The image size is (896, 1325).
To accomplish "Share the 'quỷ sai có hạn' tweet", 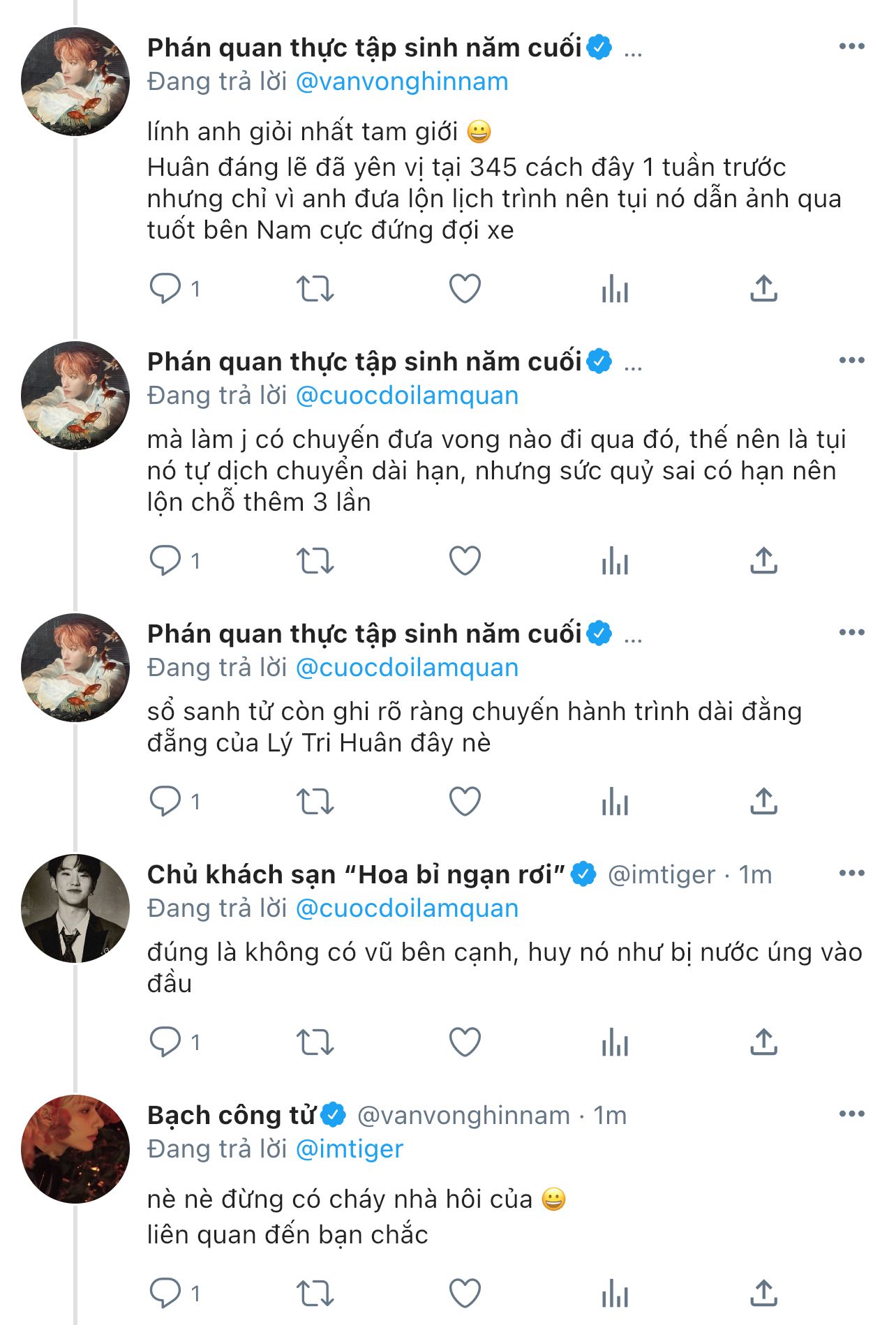I will (x=763, y=560).
